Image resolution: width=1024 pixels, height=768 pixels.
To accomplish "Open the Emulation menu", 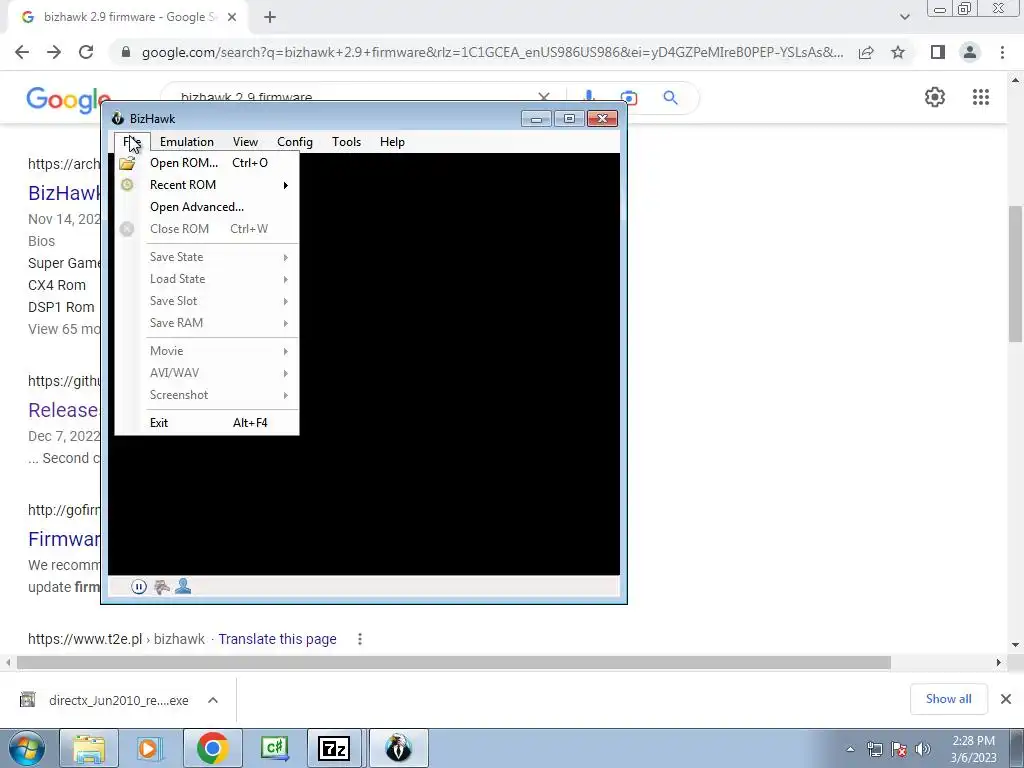I will click(x=187, y=142).
